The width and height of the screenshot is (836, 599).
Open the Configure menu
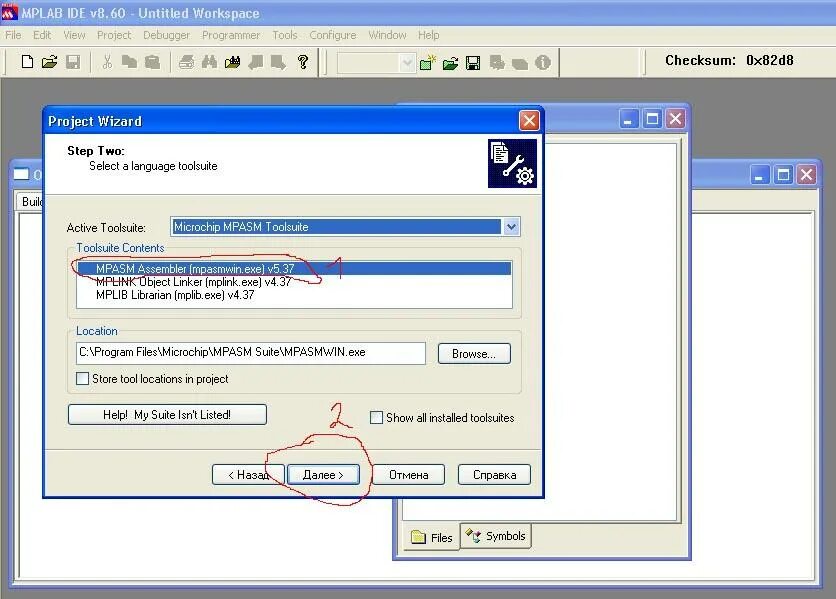click(333, 35)
